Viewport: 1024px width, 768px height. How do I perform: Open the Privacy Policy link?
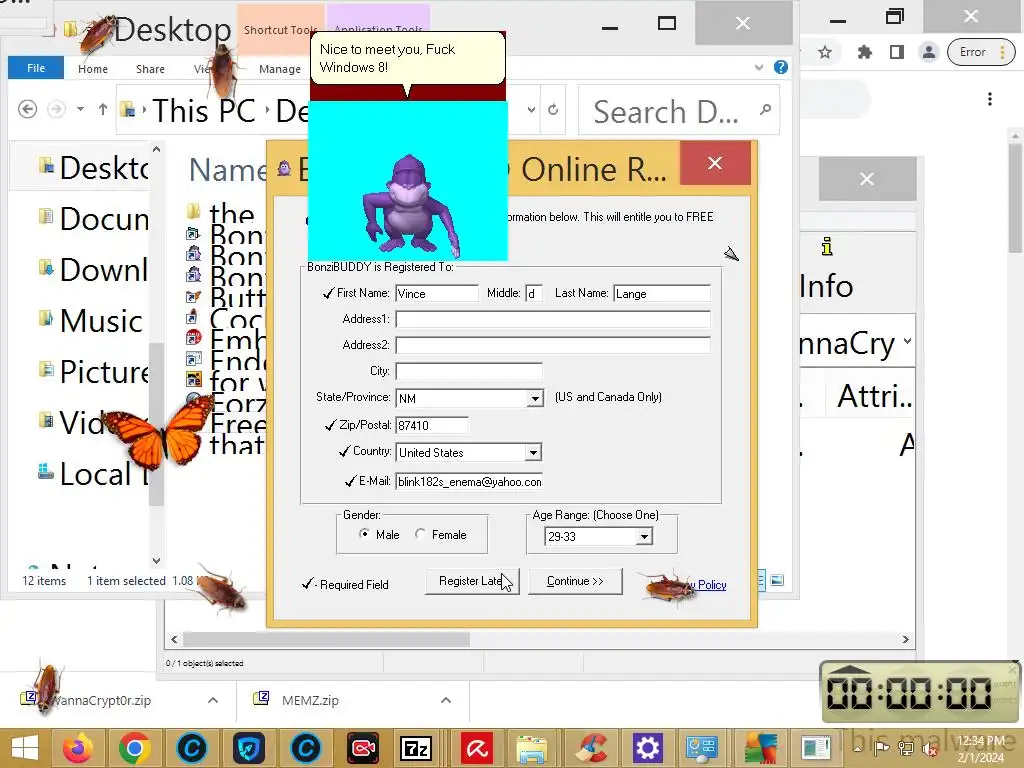[x=707, y=584]
